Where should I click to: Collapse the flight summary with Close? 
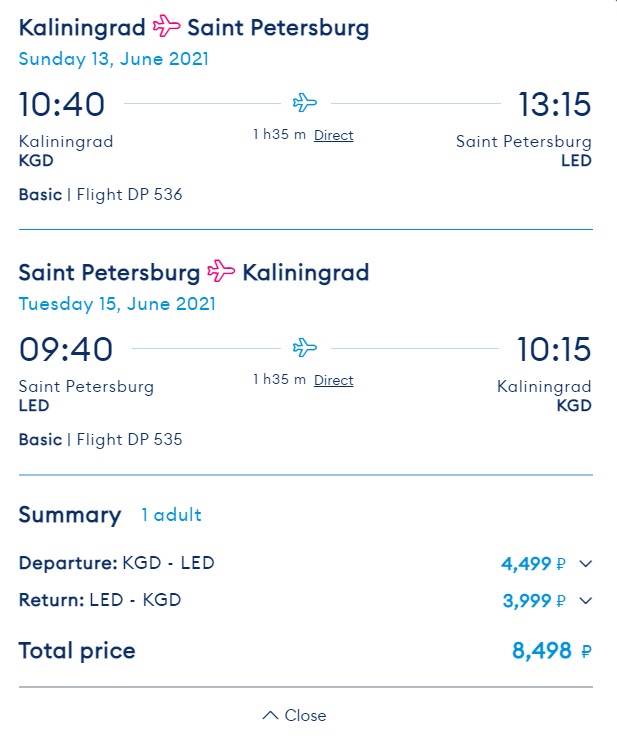[294, 715]
